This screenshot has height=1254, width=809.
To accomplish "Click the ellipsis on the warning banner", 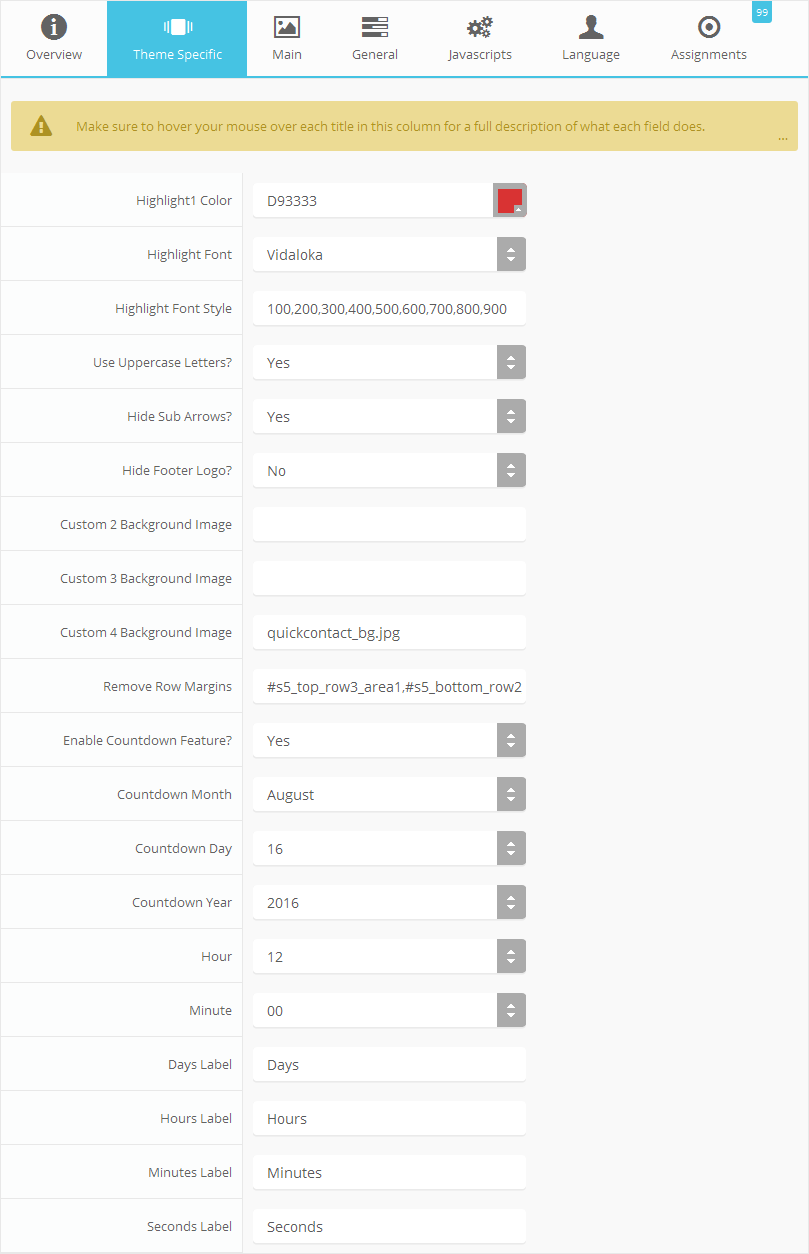I will pos(782,139).
